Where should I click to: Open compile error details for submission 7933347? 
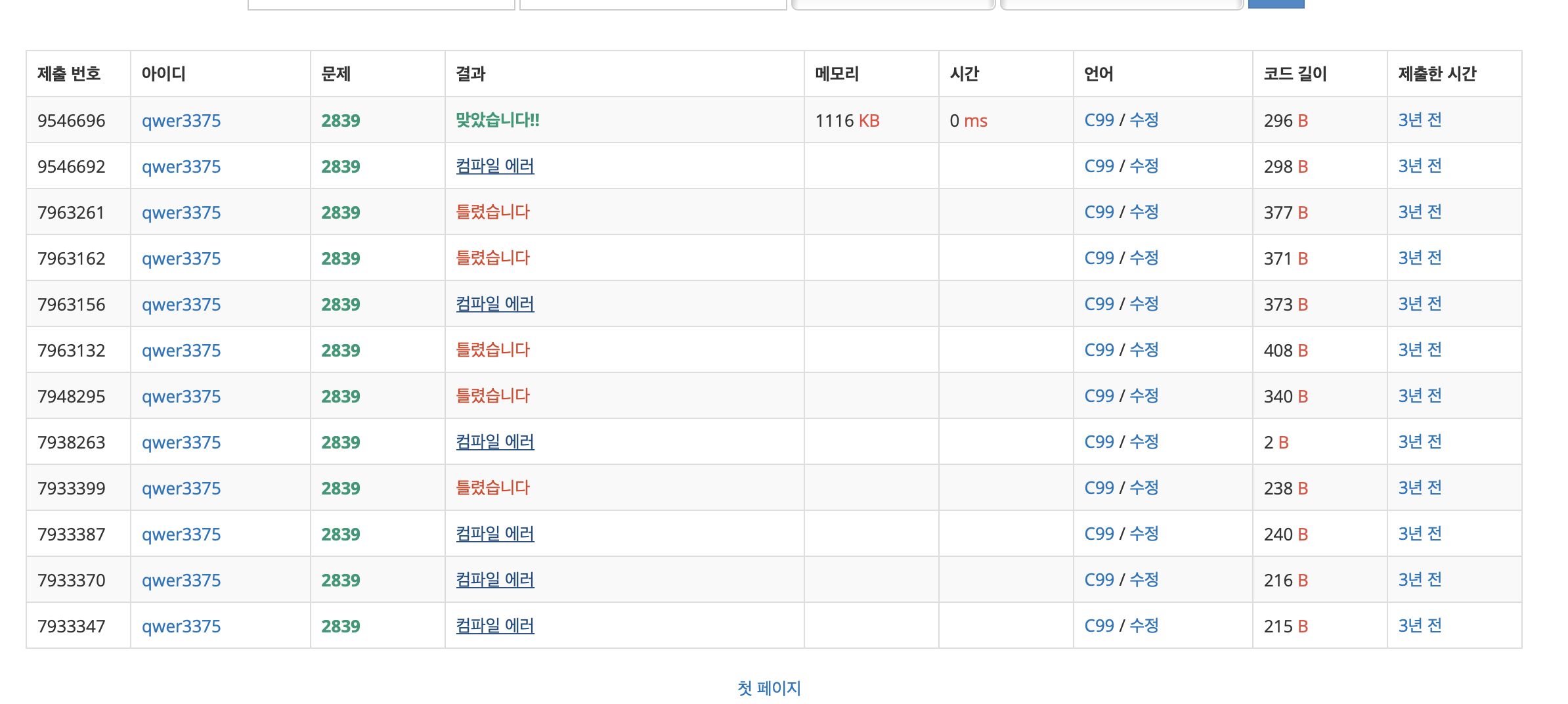point(494,625)
